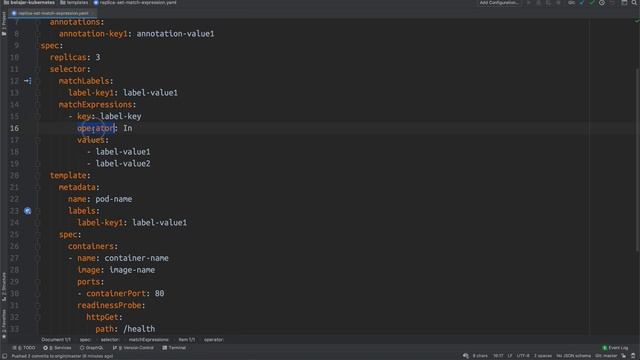Click belajar-kubernetes in navigation bar
Viewport: 640px width, 360px height.
pos(29,2)
